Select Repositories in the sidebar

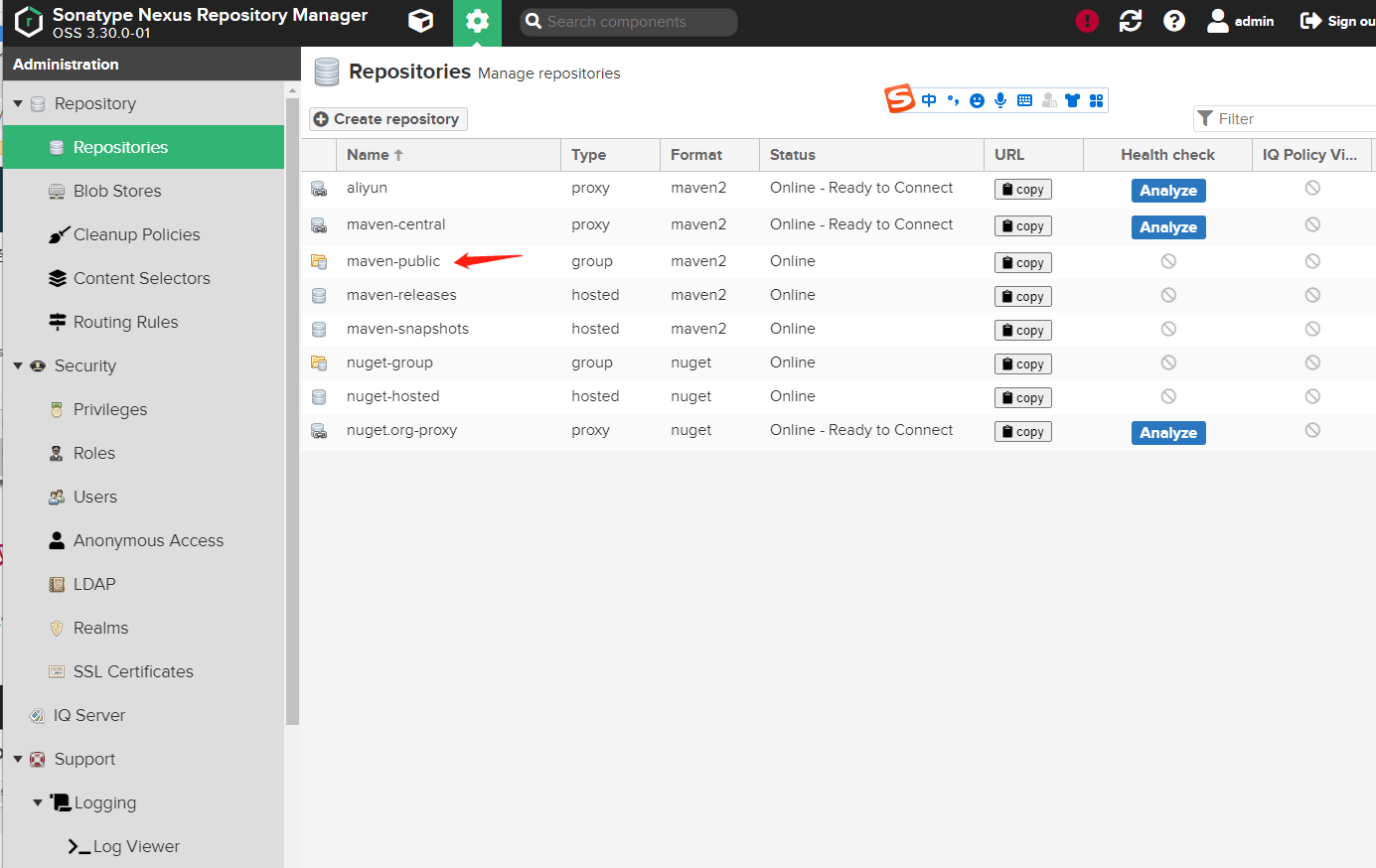(144, 147)
